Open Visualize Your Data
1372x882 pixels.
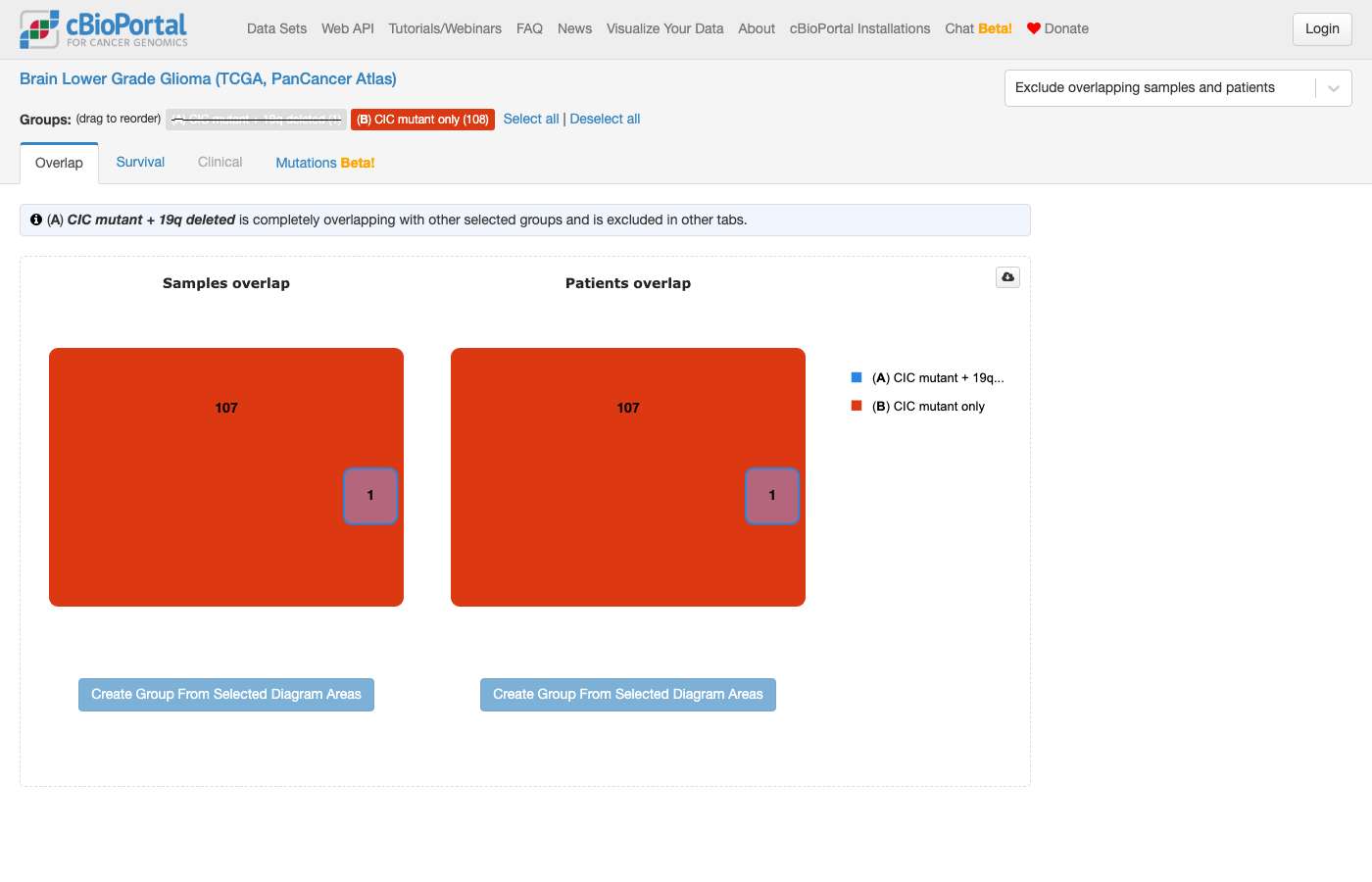click(664, 28)
